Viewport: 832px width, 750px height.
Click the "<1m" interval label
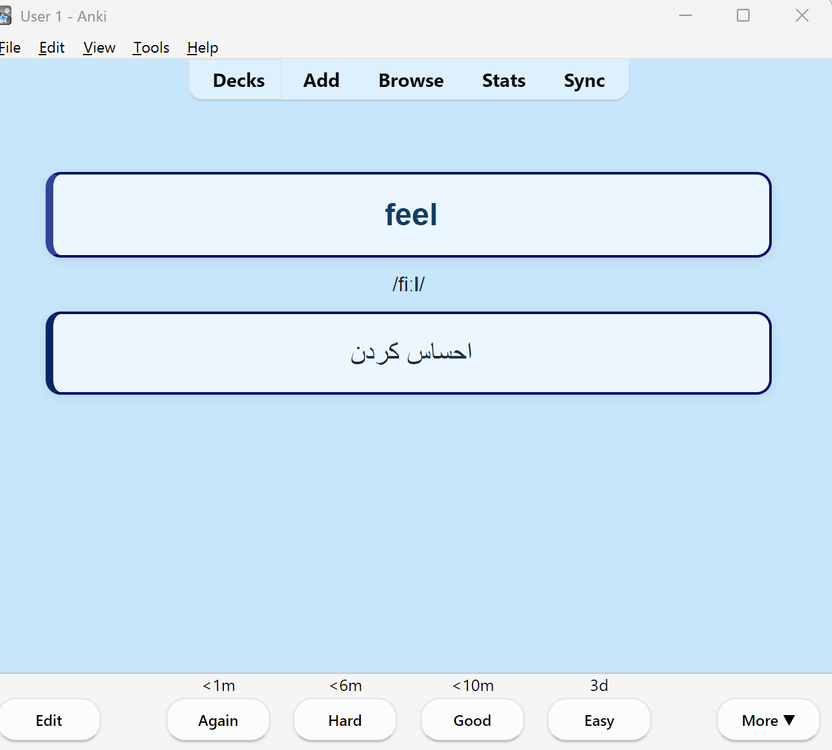(x=219, y=686)
